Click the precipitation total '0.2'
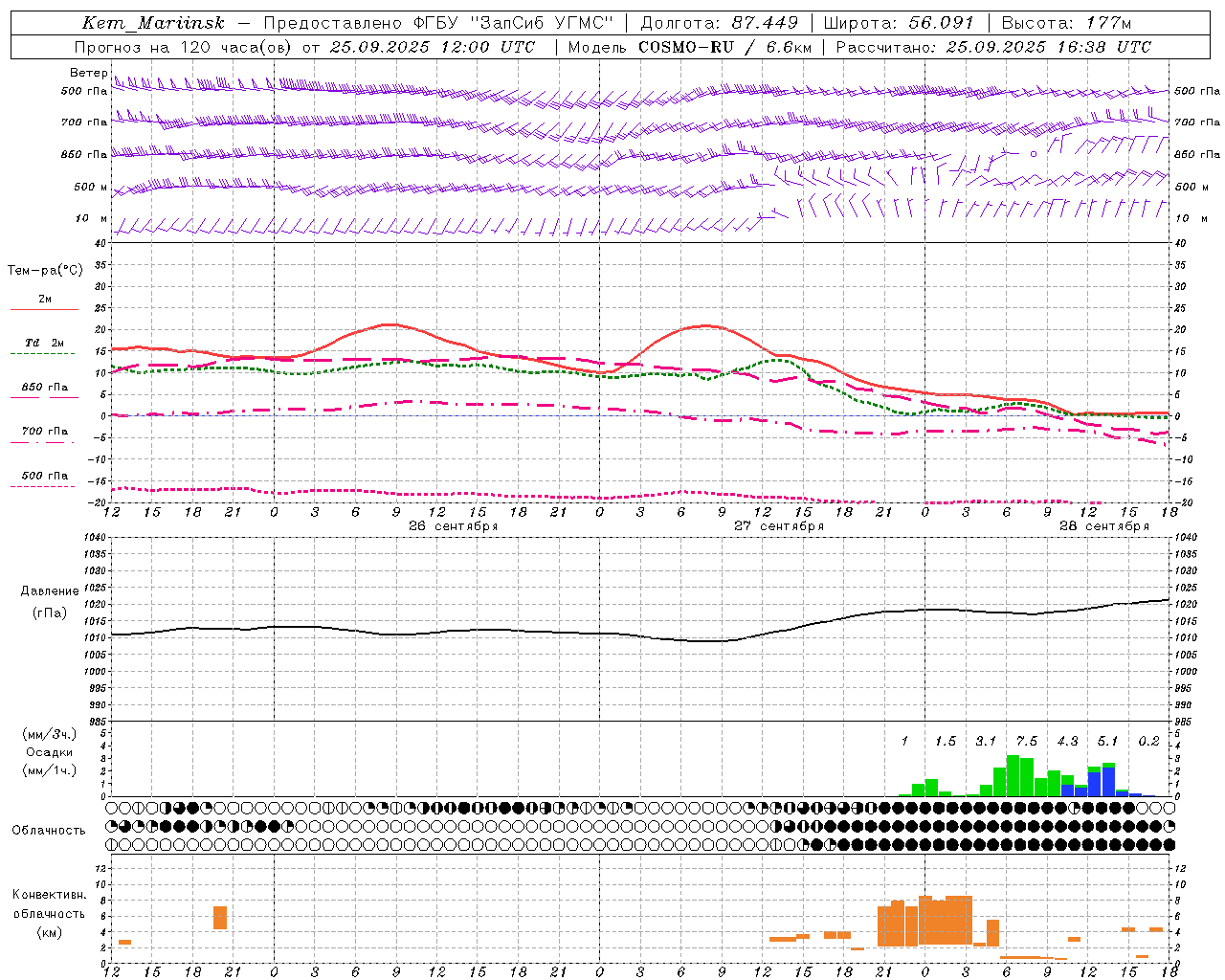Screen dimensions: 1225x980 1148,742
